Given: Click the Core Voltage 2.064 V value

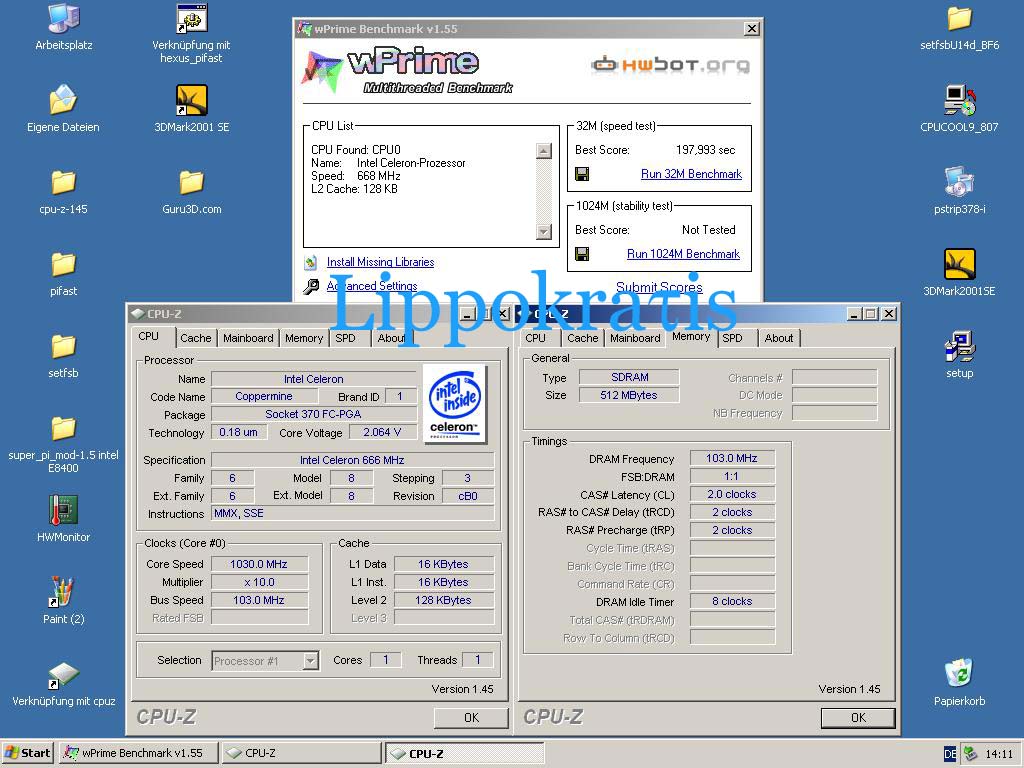Looking at the screenshot, I should click(382, 432).
